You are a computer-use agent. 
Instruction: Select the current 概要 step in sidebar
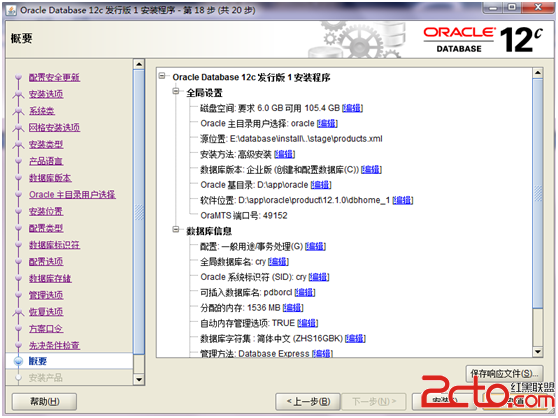point(38,361)
